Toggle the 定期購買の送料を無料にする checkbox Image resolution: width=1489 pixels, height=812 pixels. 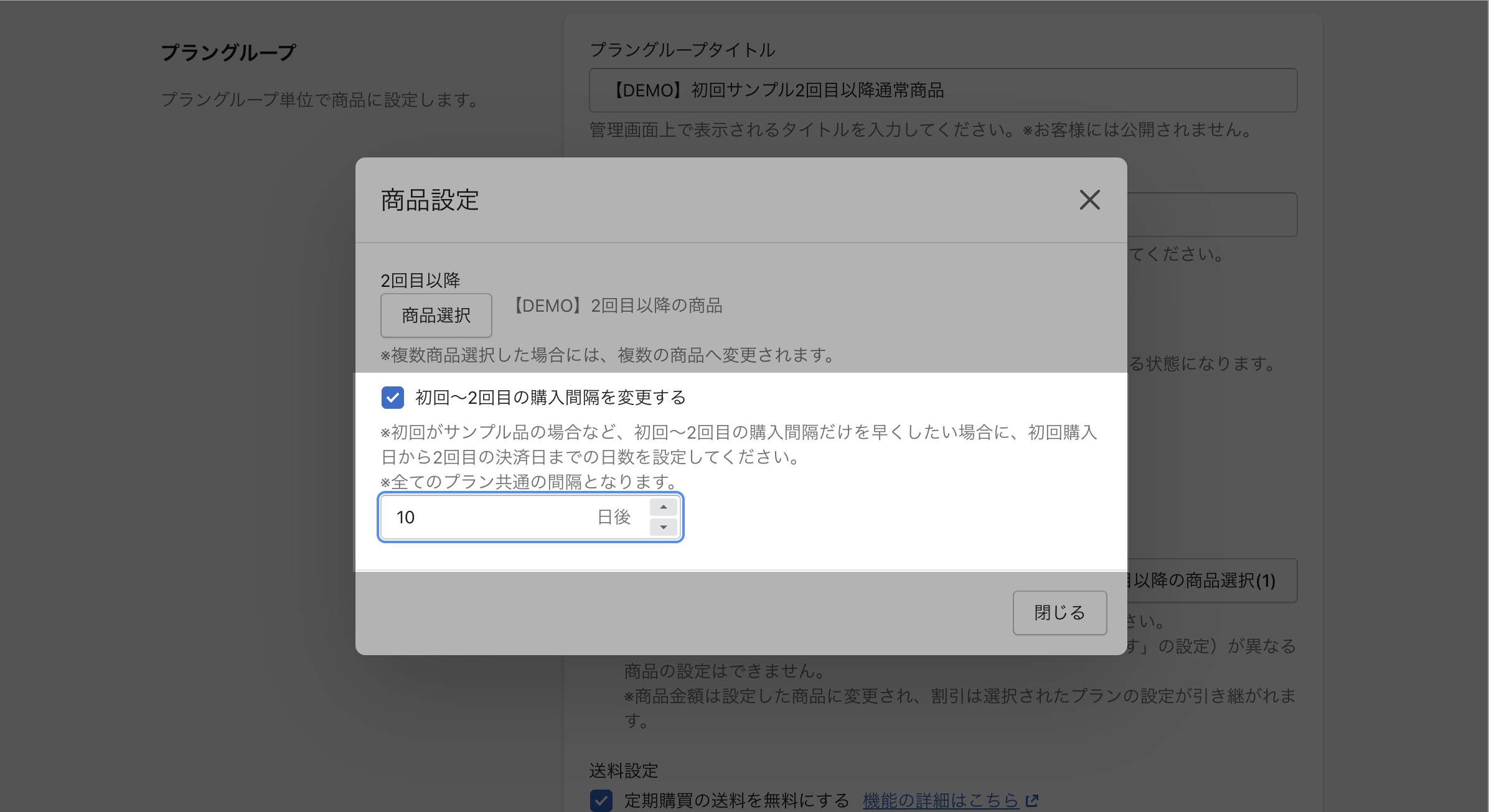[601, 800]
